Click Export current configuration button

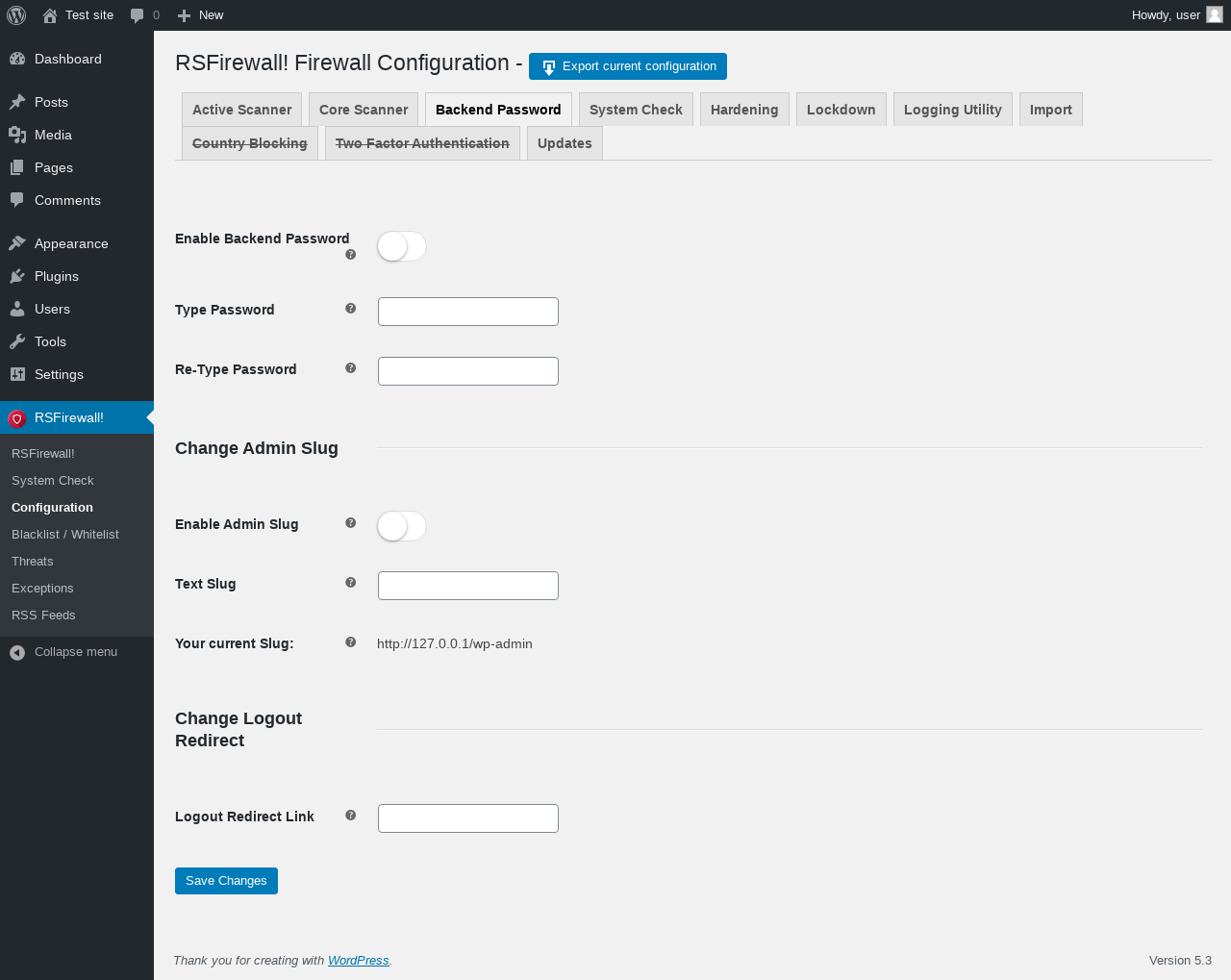coord(628,66)
